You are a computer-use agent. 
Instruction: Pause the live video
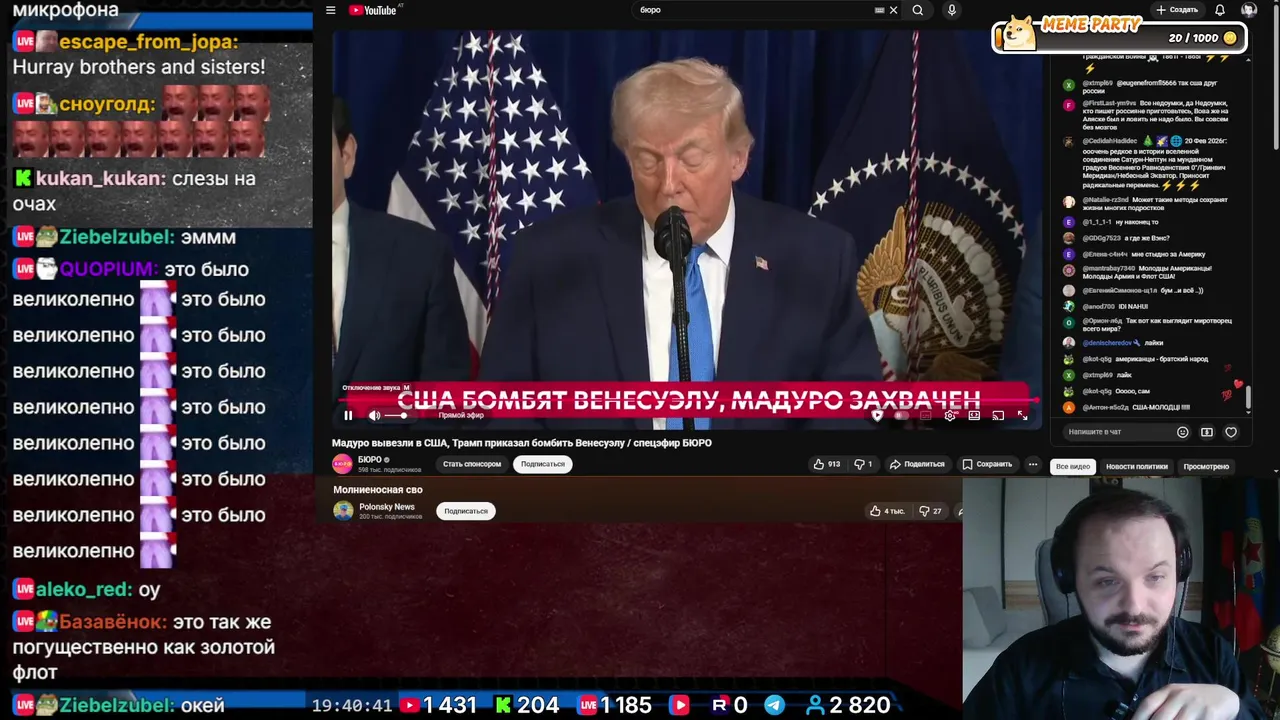pyautogui.click(x=348, y=415)
